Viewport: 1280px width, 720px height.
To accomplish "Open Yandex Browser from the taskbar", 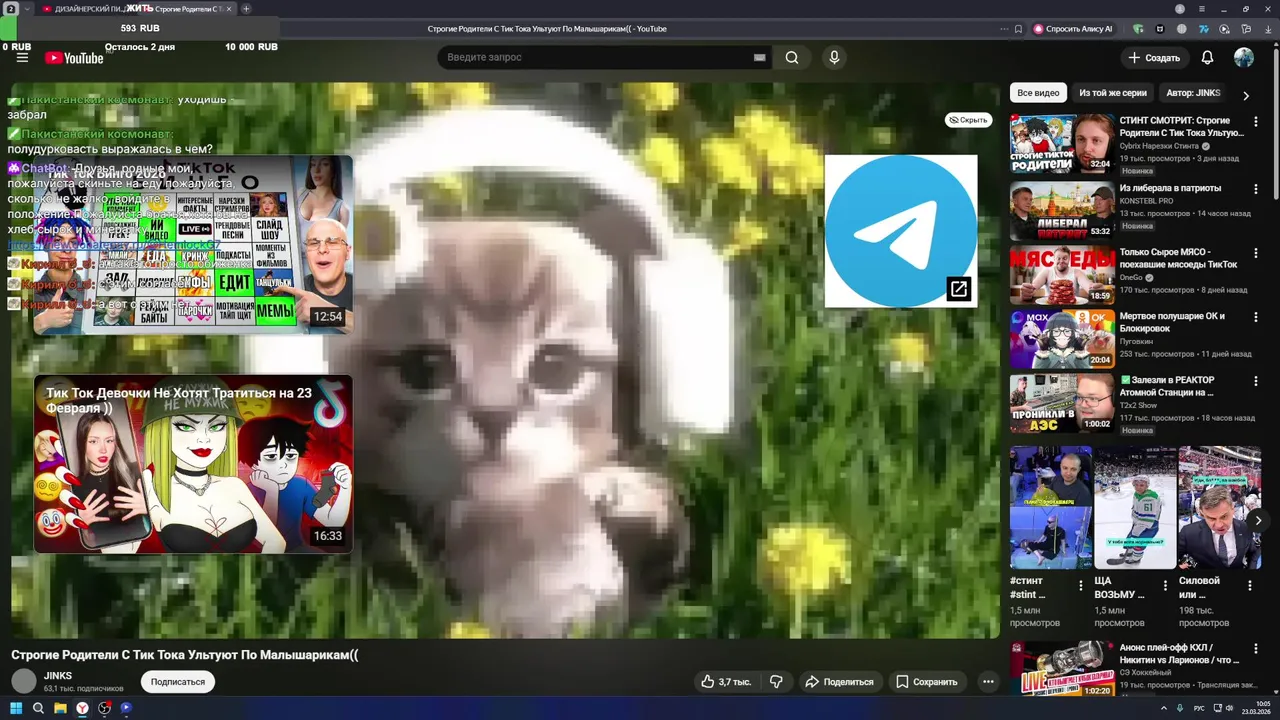I will pyautogui.click(x=82, y=708).
